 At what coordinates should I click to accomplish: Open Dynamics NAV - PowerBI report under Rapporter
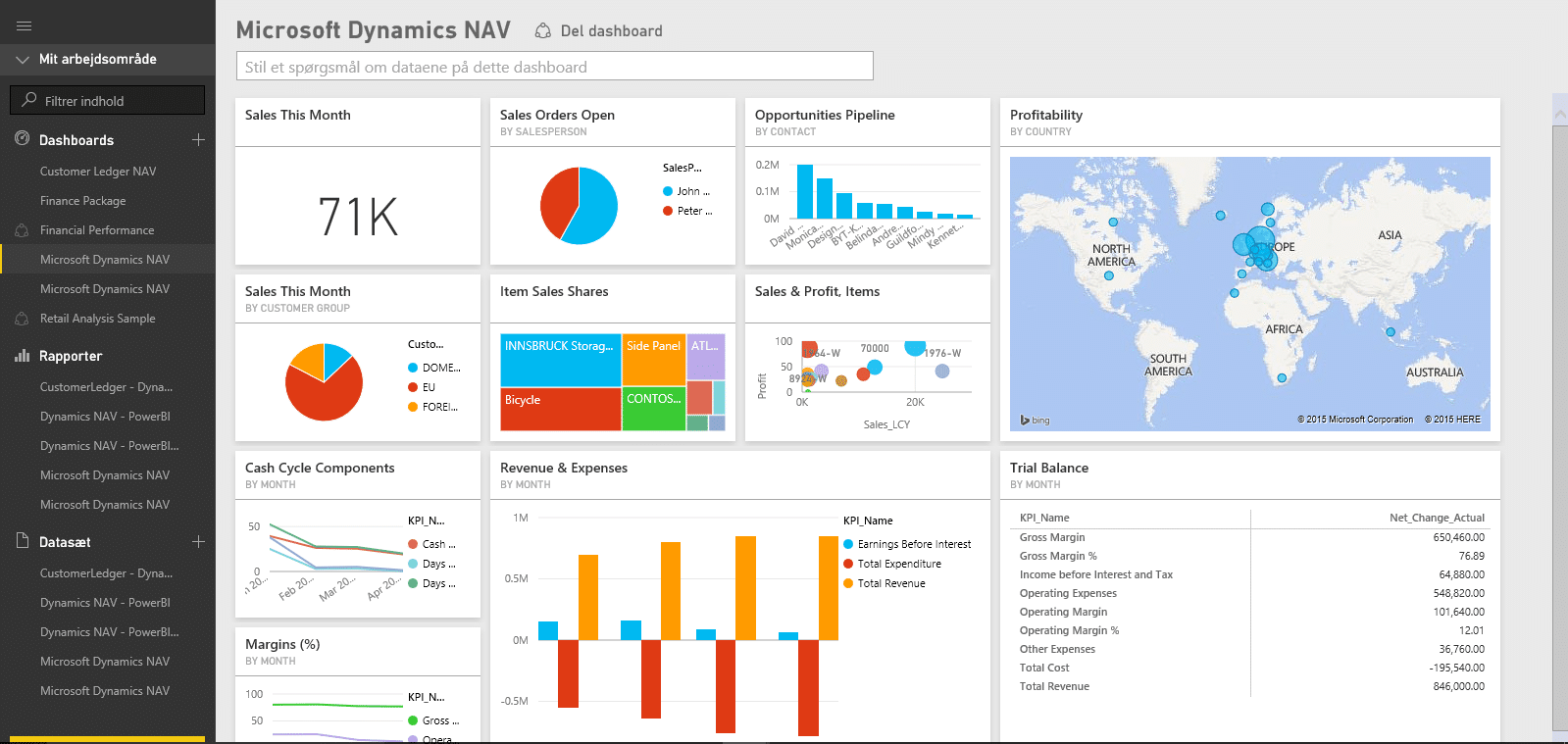click(105, 417)
